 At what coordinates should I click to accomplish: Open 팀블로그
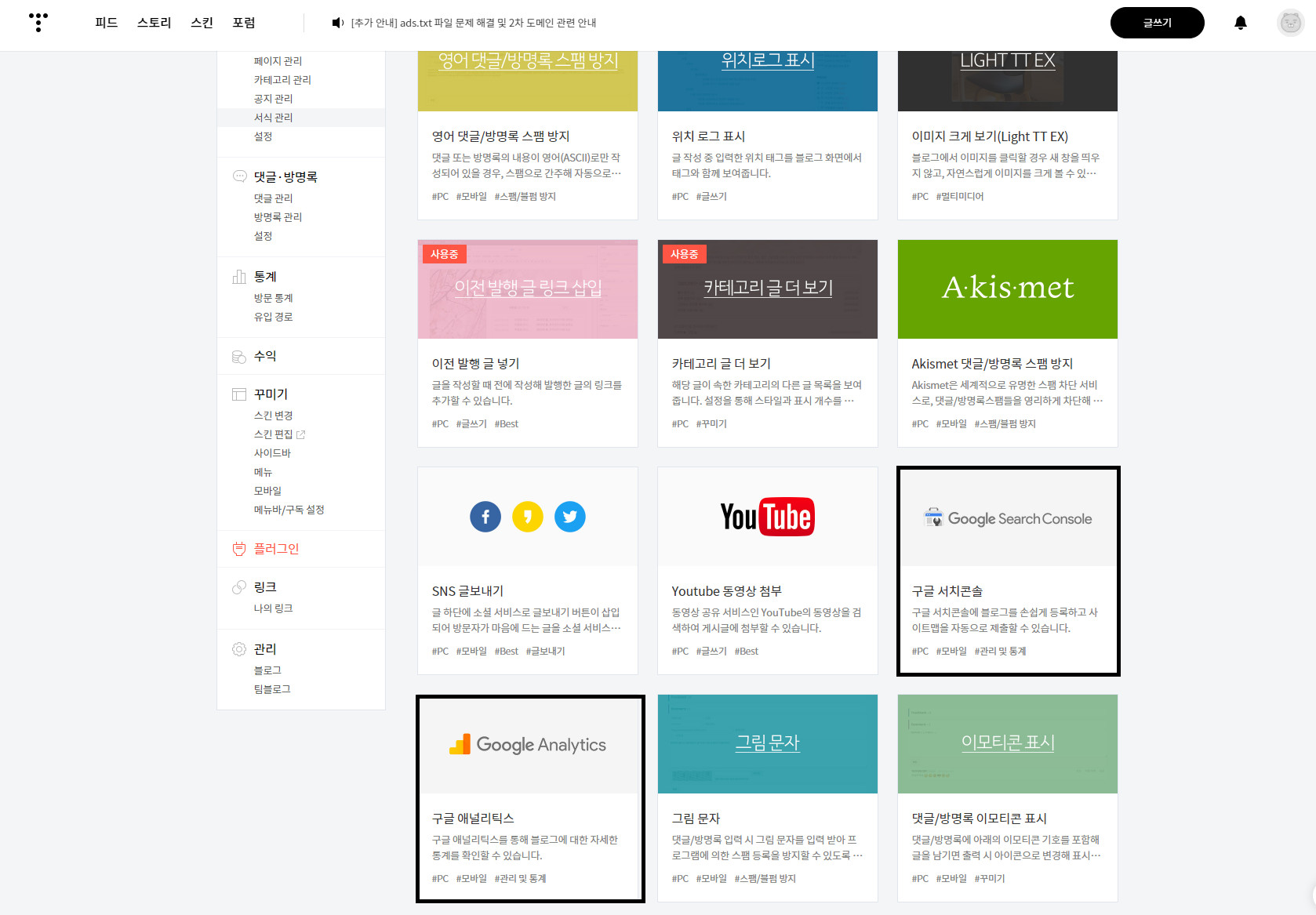click(x=272, y=689)
